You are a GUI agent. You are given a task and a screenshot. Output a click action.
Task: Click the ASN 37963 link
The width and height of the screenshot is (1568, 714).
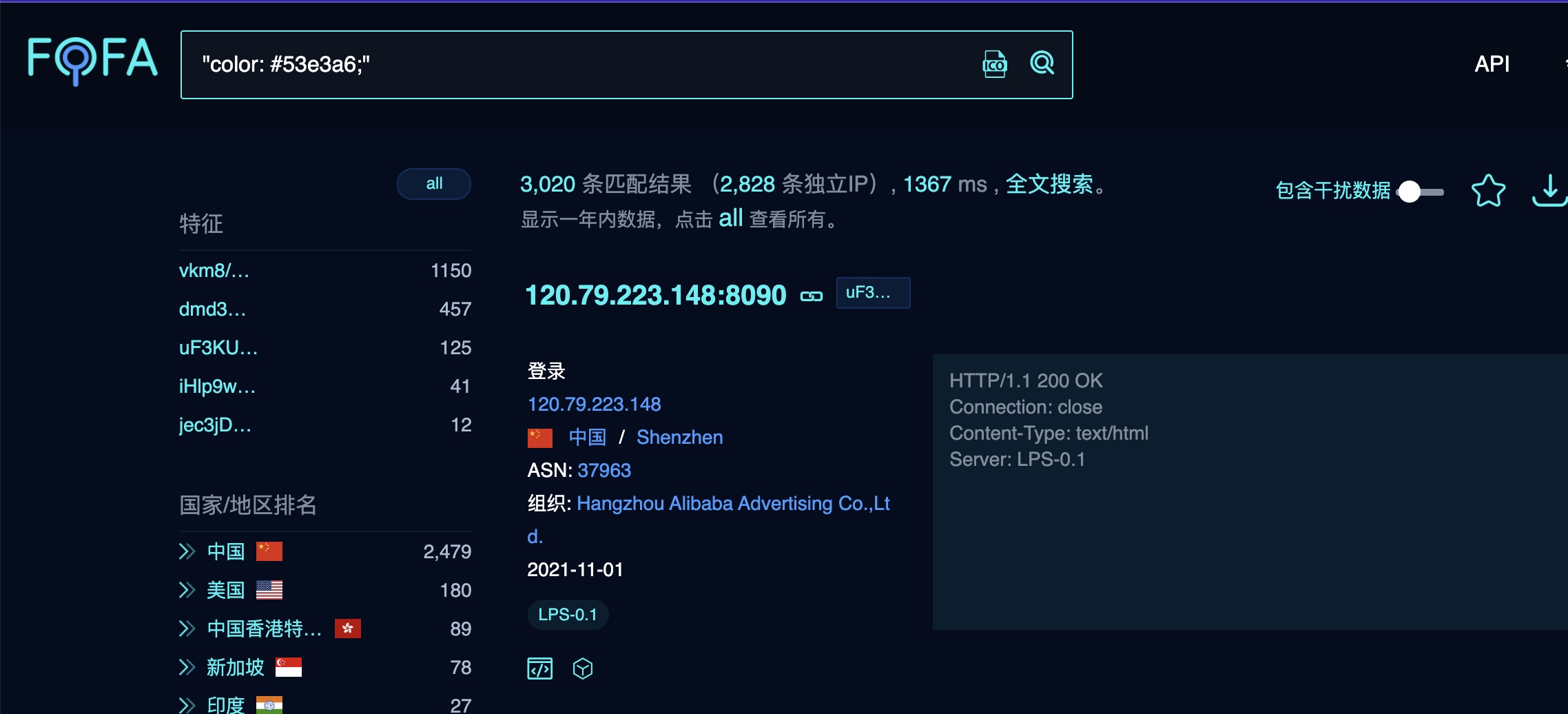click(x=604, y=471)
